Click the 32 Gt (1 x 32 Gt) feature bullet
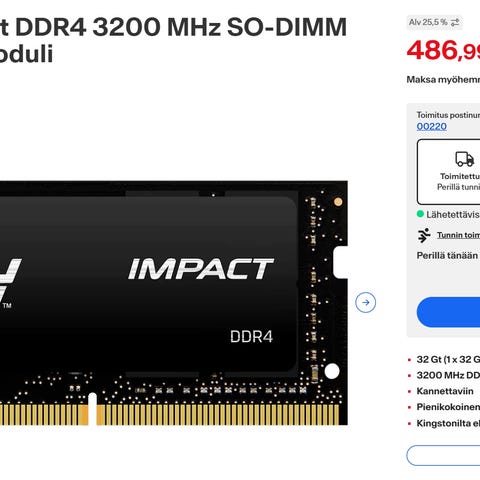Image resolution: width=480 pixels, height=480 pixels. point(448,359)
